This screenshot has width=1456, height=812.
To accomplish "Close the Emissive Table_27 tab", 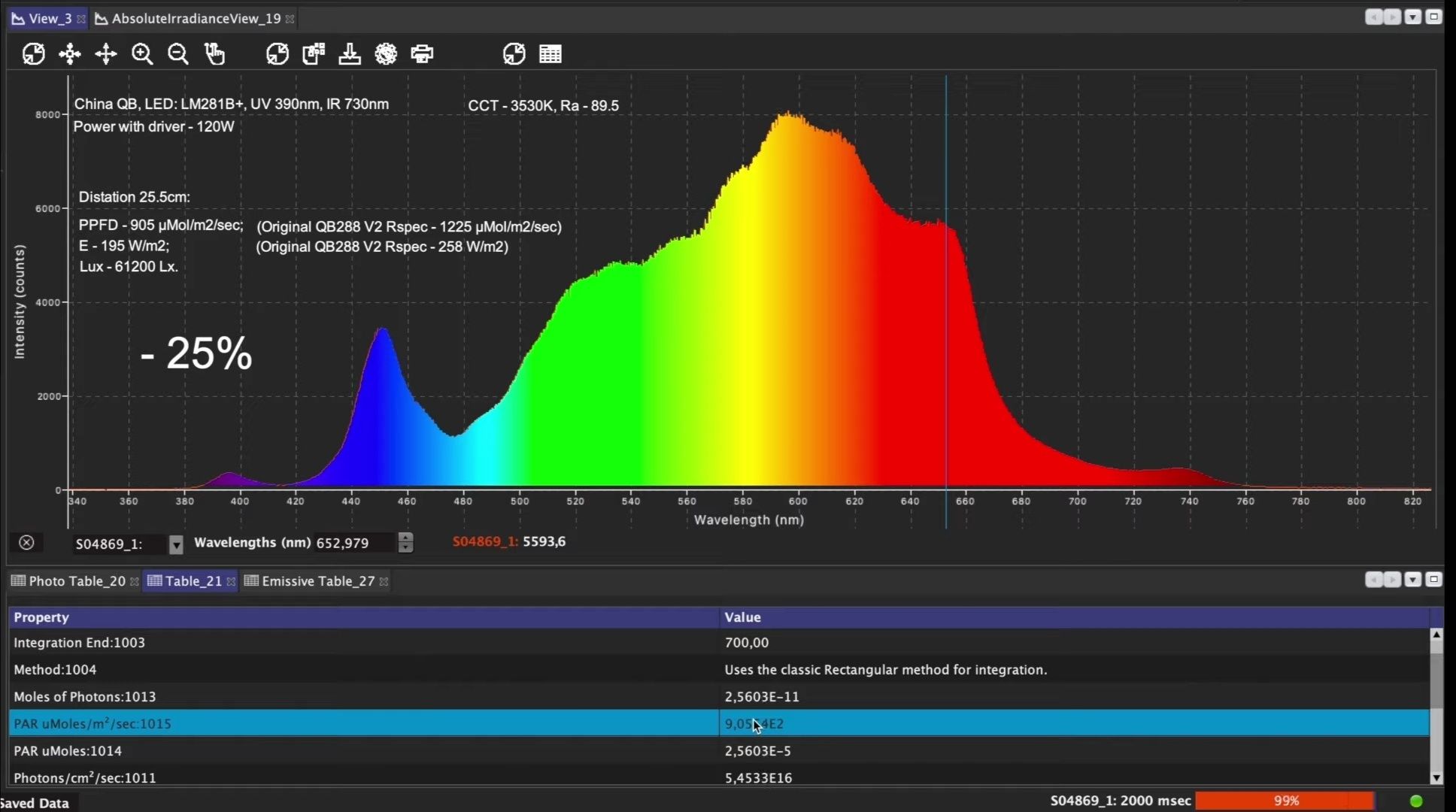I will point(384,581).
